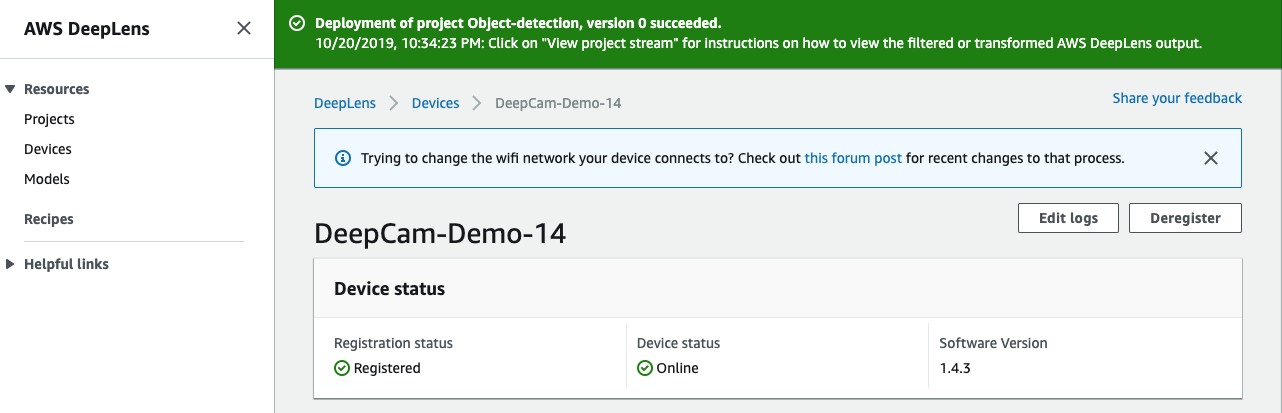Click the Resources section label
Viewport: 1282px width, 413px height.
pos(57,89)
